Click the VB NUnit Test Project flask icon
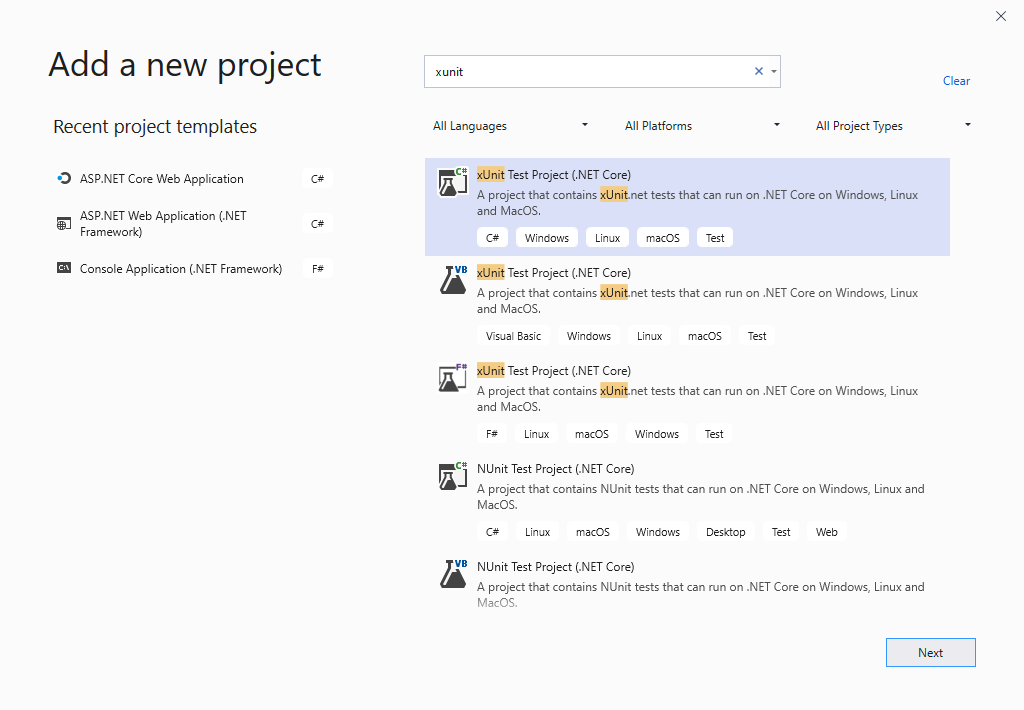The image size is (1024, 710). 453,574
